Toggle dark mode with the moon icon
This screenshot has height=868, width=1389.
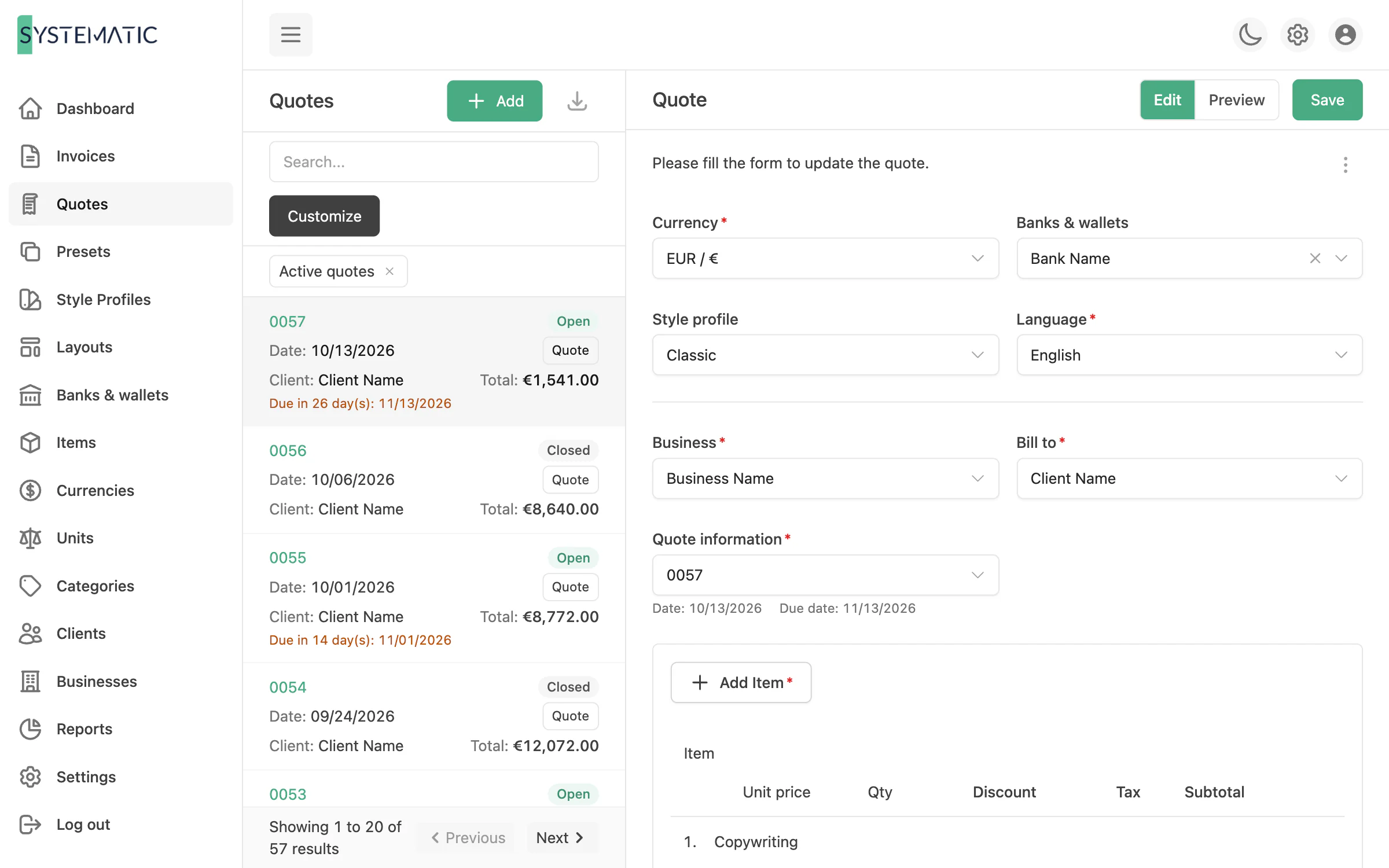click(x=1250, y=35)
